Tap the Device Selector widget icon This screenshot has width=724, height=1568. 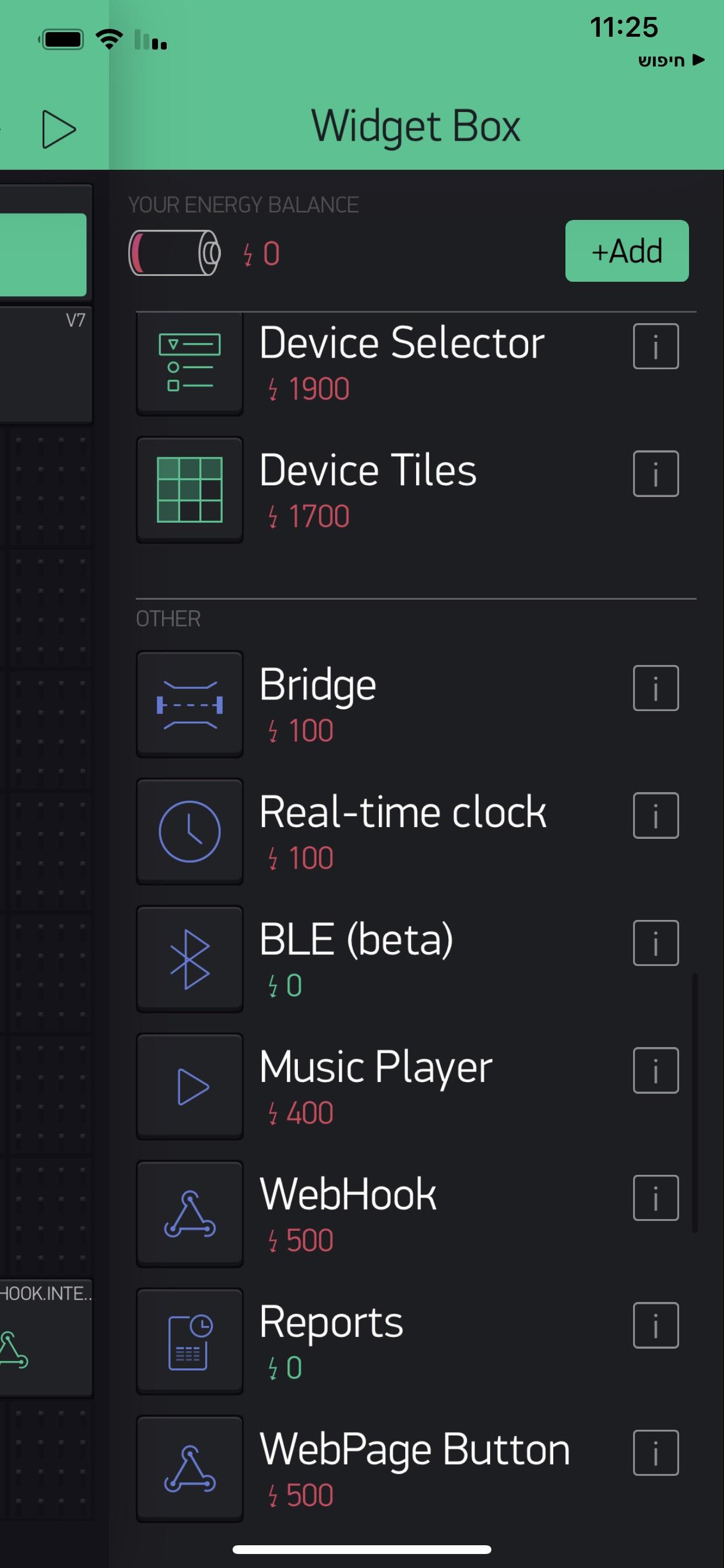click(189, 363)
